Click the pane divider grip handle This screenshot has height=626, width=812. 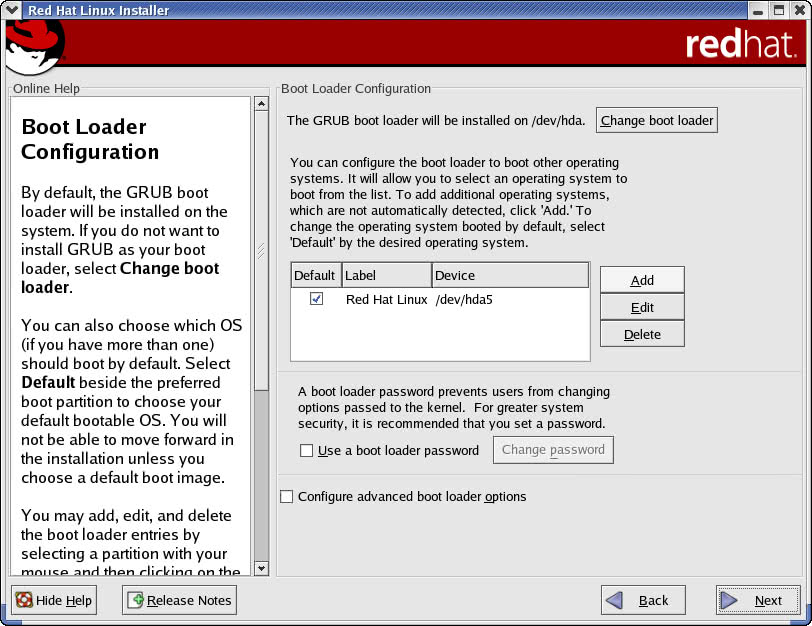point(261,251)
